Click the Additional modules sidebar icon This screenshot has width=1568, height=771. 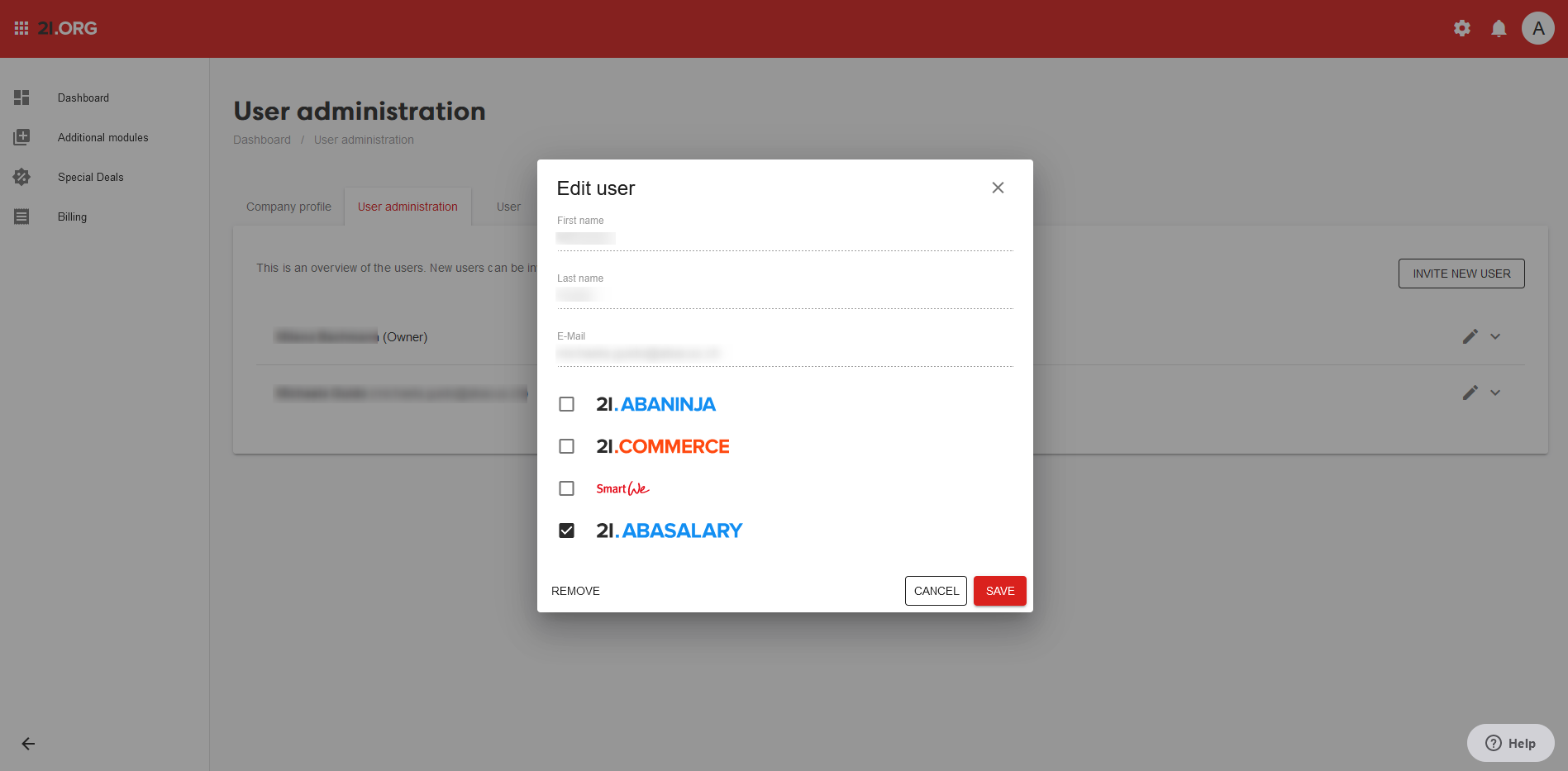click(21, 137)
